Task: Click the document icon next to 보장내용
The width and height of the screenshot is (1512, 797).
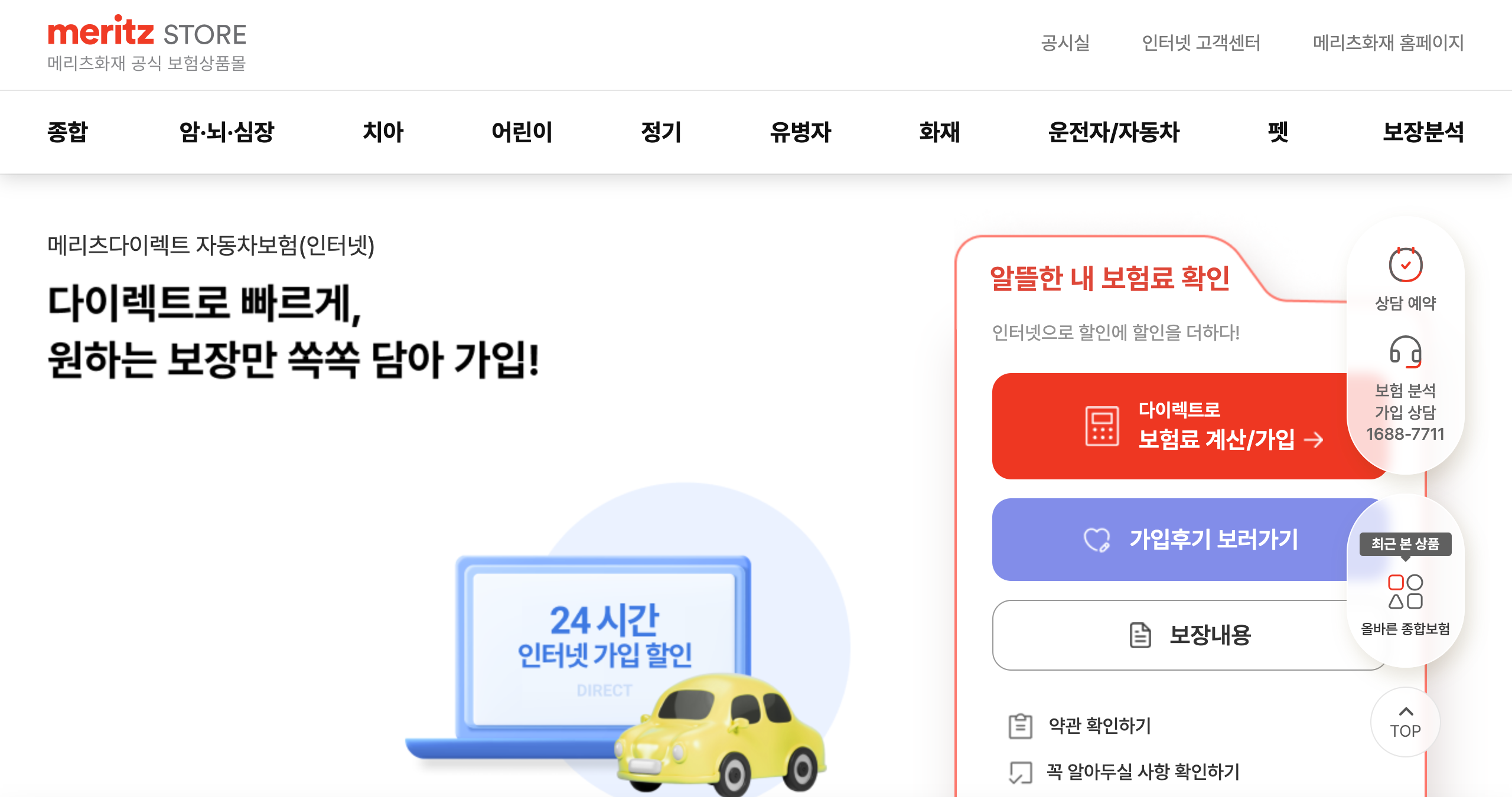Action: tap(1140, 635)
